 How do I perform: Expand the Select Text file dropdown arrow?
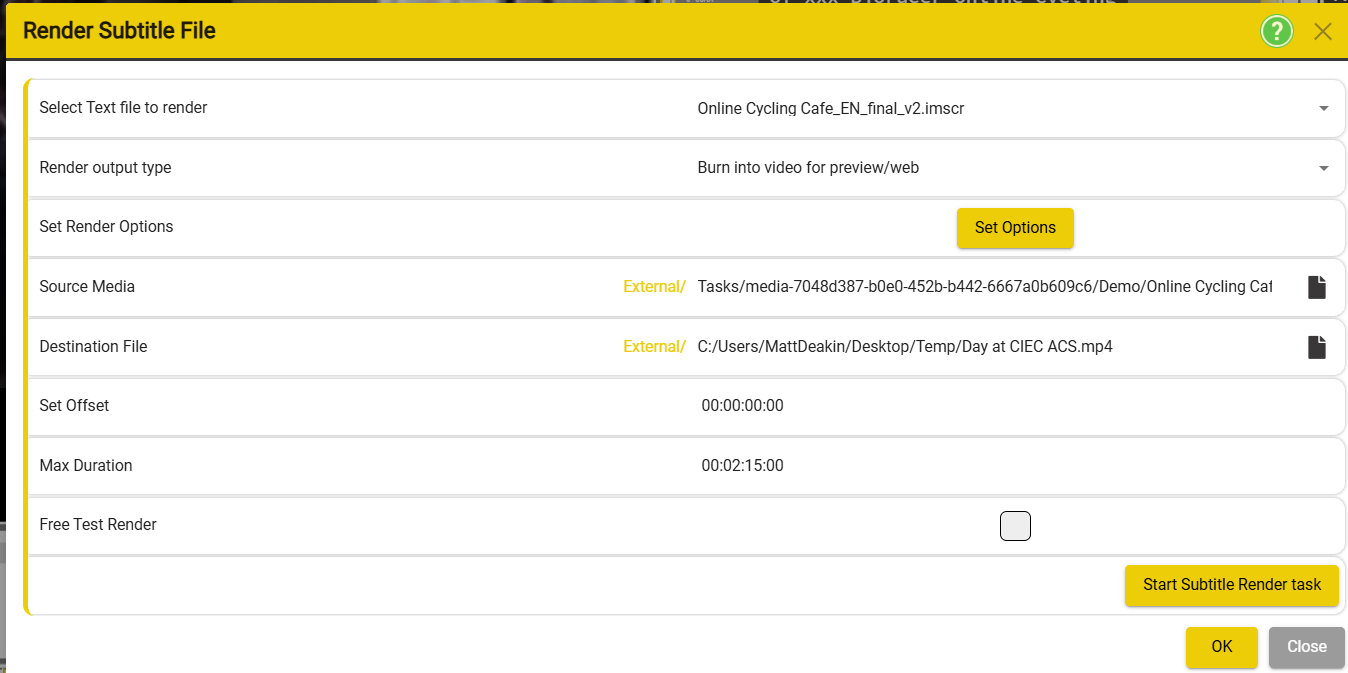point(1323,108)
